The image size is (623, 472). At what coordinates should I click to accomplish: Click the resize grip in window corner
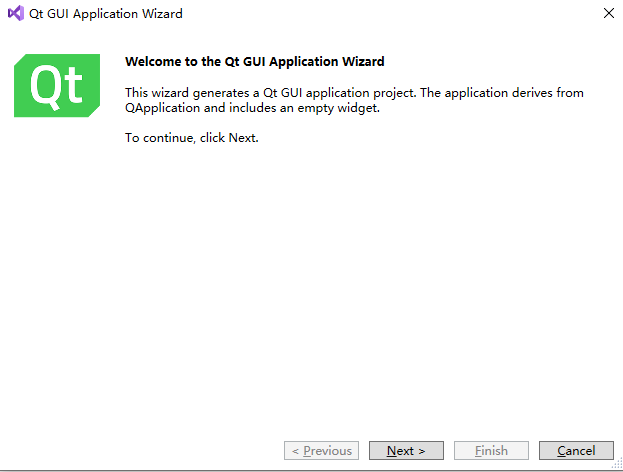(617, 464)
